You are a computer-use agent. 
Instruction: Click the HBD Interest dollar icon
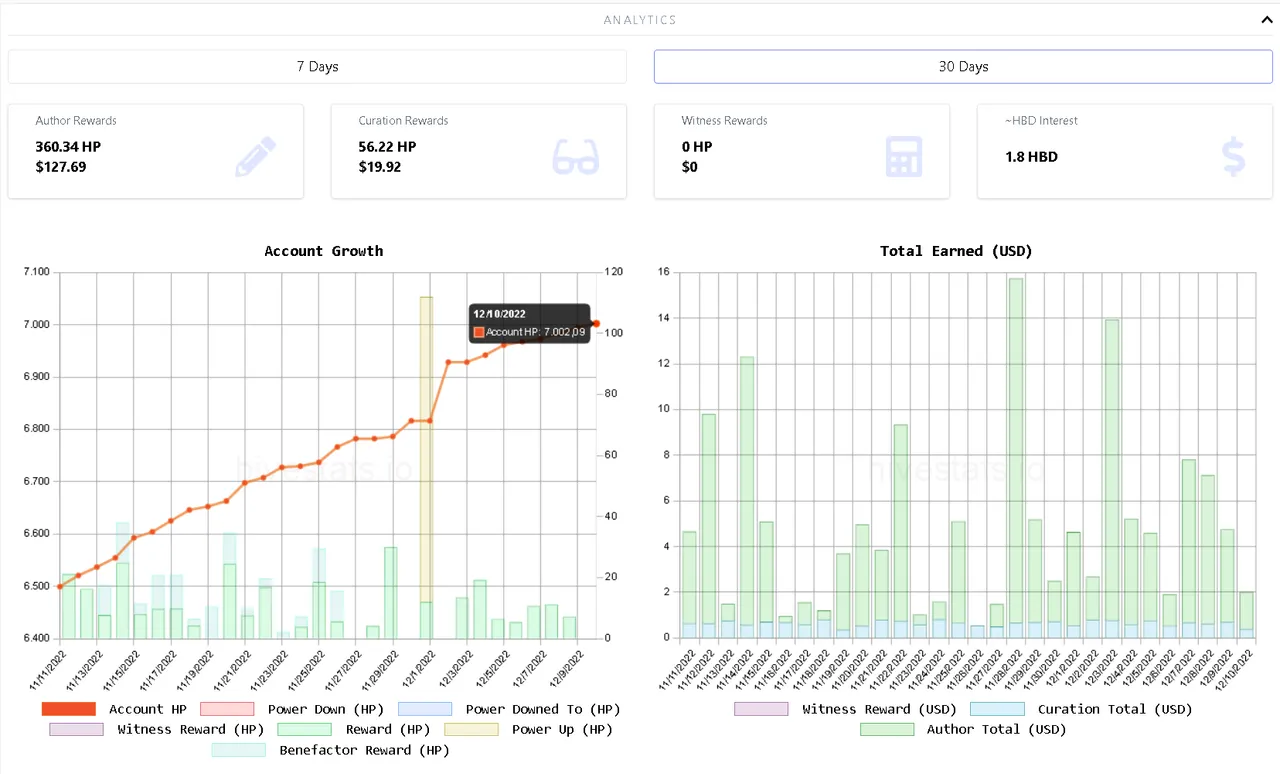[x=1234, y=157]
